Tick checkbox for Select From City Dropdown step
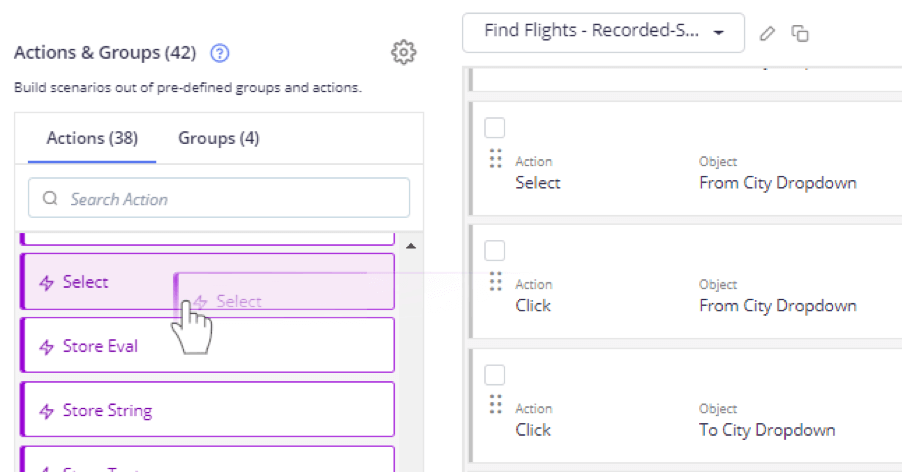 click(495, 128)
